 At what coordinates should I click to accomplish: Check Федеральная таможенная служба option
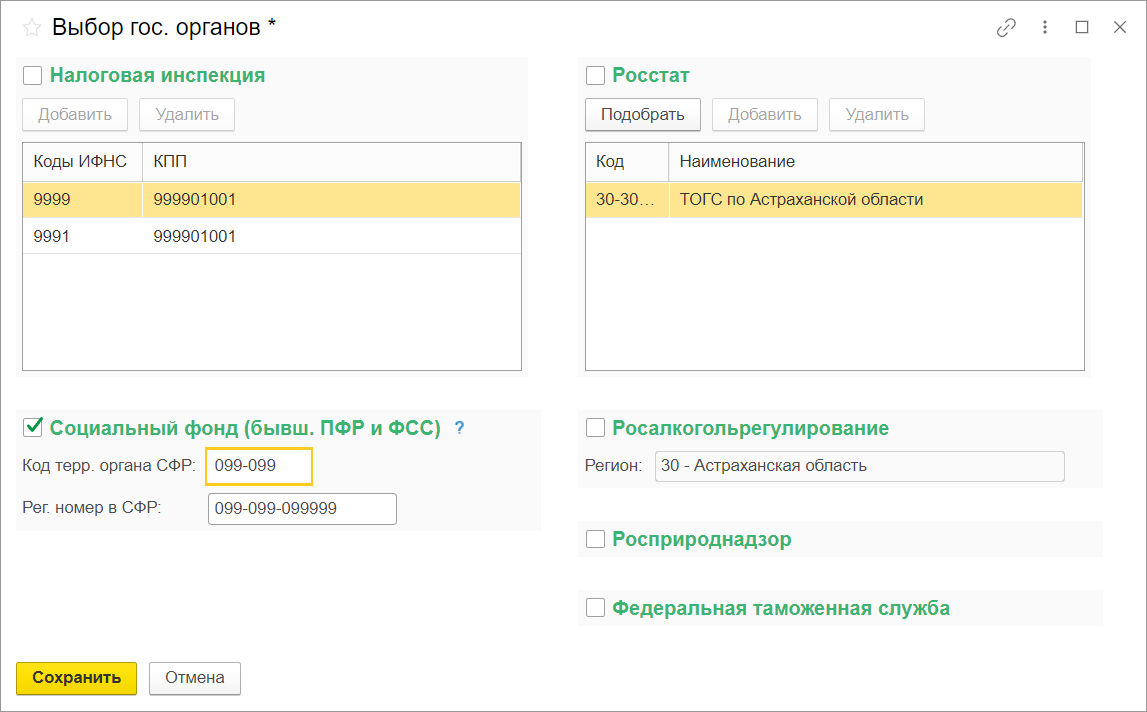click(596, 608)
